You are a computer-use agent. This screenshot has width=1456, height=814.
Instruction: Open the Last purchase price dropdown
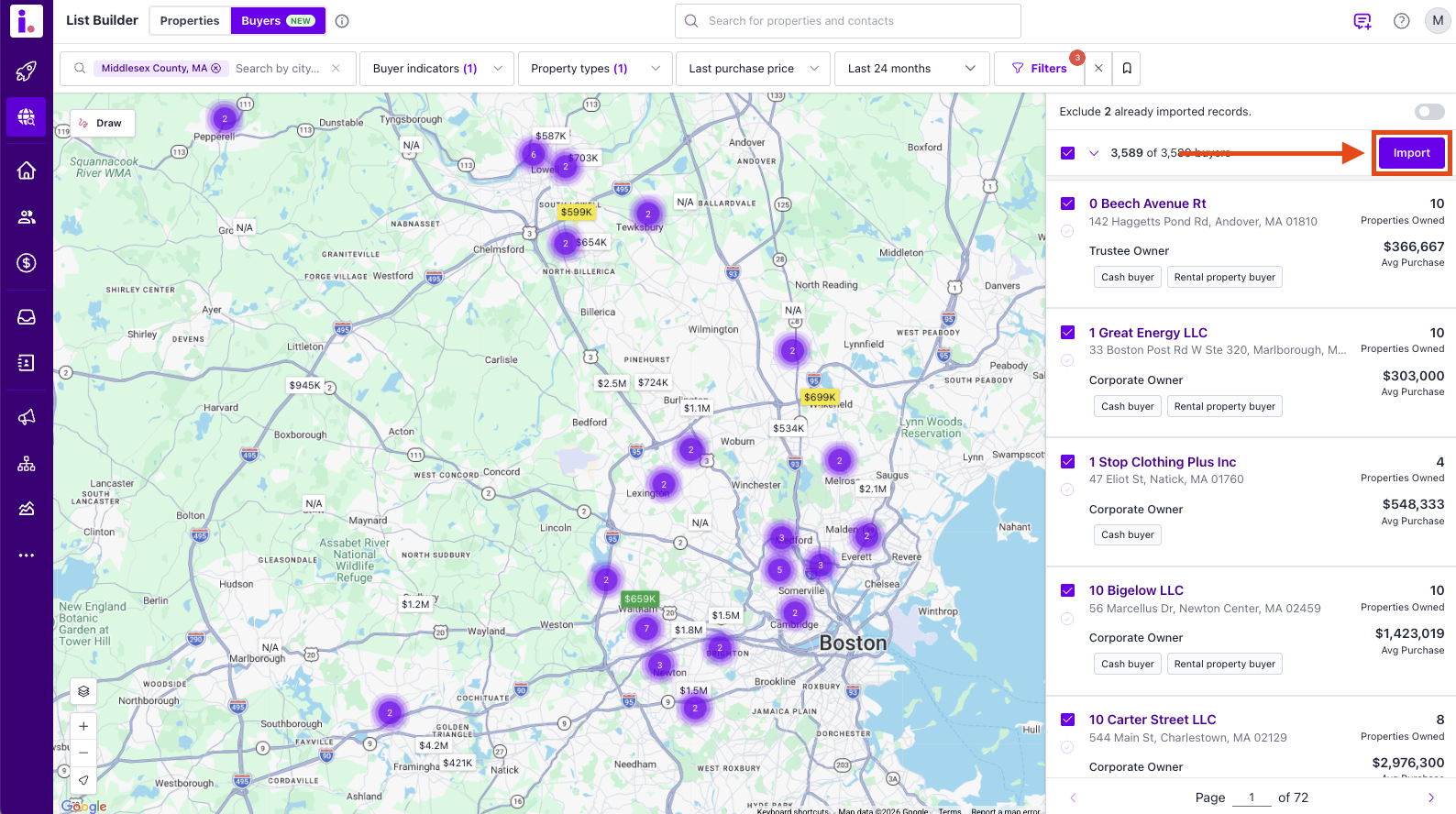[x=753, y=69]
